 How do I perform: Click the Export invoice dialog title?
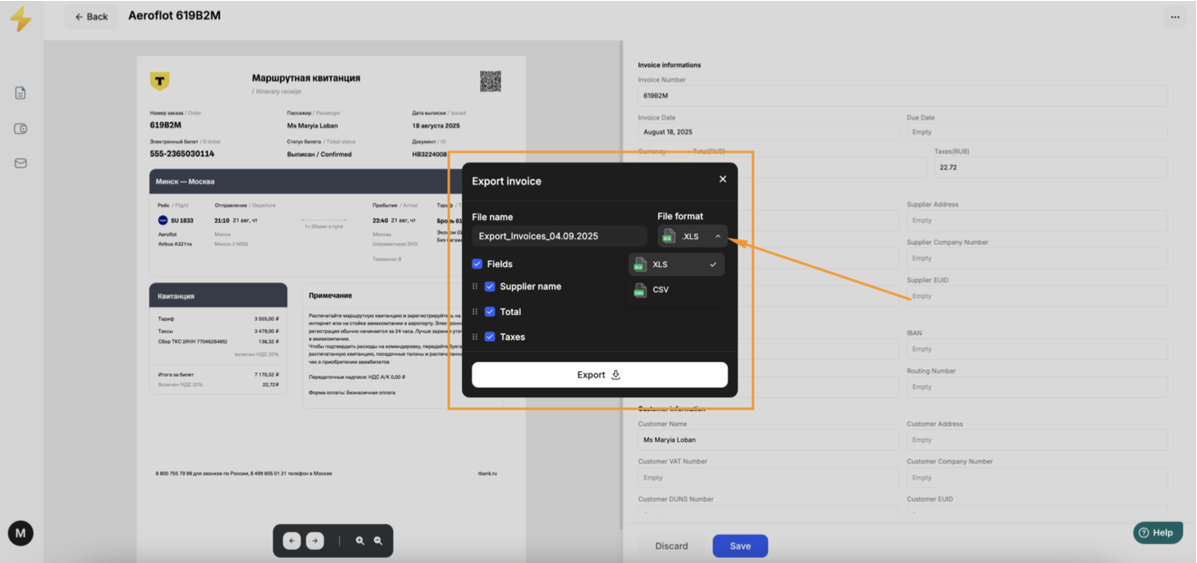tap(506, 181)
